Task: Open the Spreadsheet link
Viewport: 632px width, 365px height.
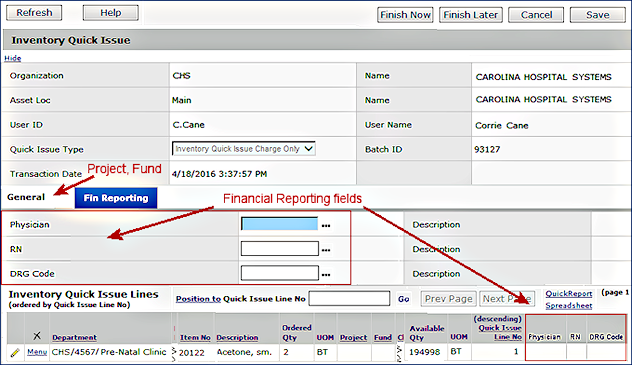Action: 569,306
